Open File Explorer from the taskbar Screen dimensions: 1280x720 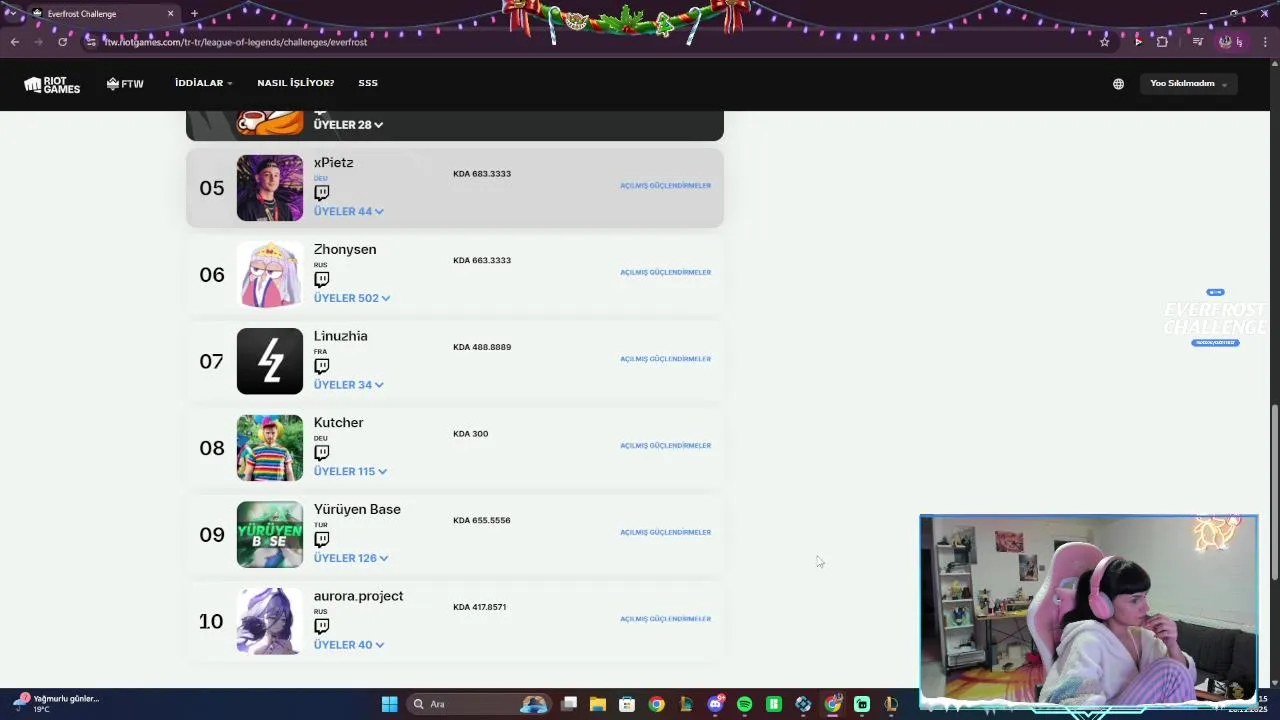point(598,704)
